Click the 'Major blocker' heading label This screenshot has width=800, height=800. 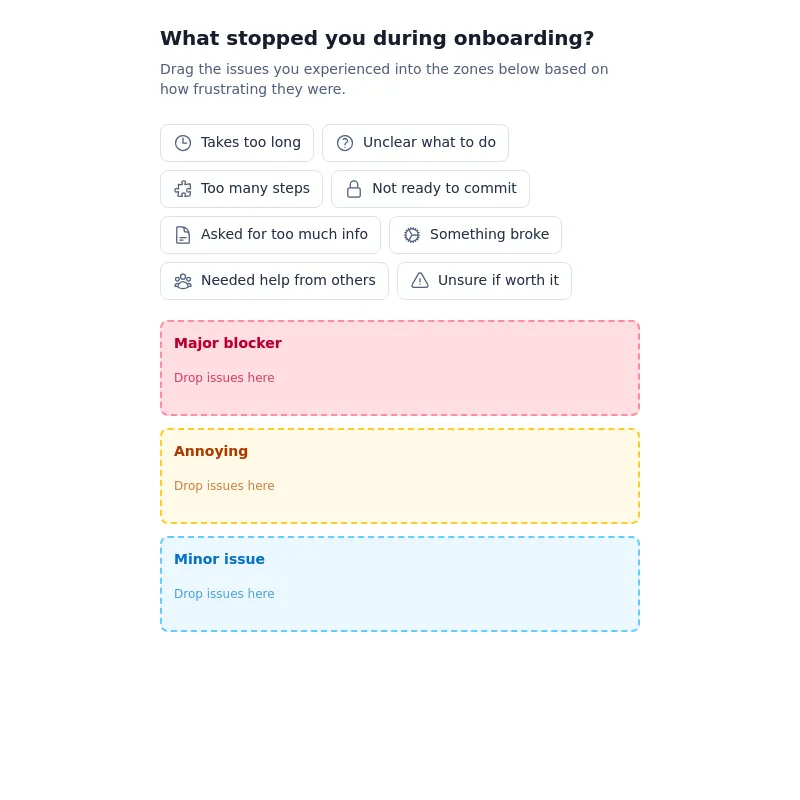[228, 343]
